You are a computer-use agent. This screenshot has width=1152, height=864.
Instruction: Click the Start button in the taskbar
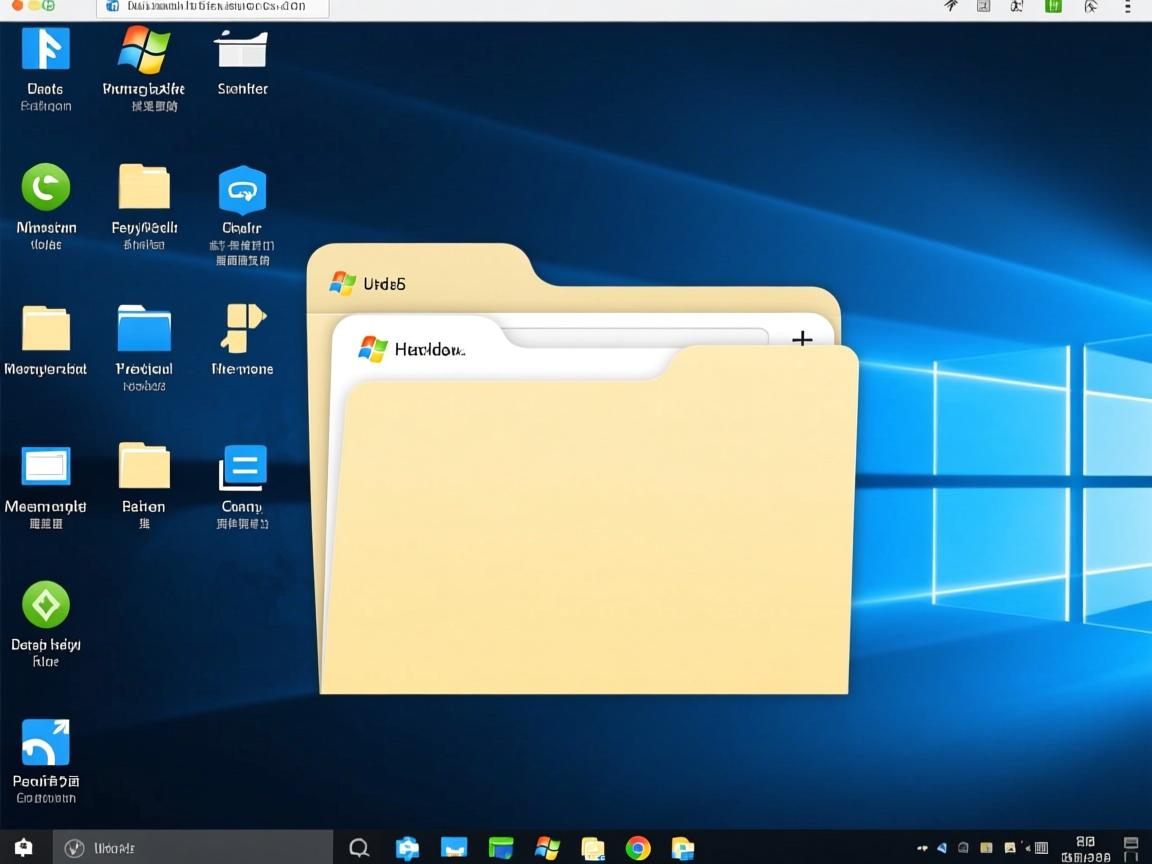(x=23, y=847)
